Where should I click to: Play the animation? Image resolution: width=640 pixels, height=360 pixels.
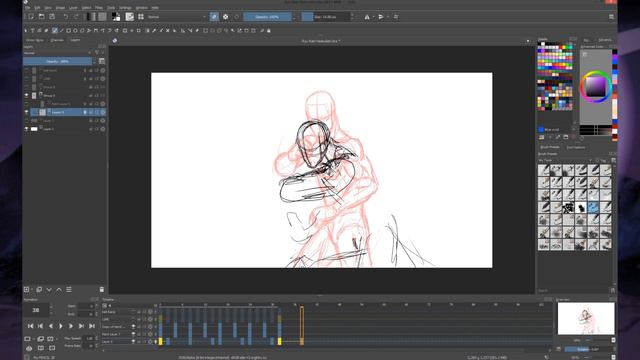coord(61,326)
